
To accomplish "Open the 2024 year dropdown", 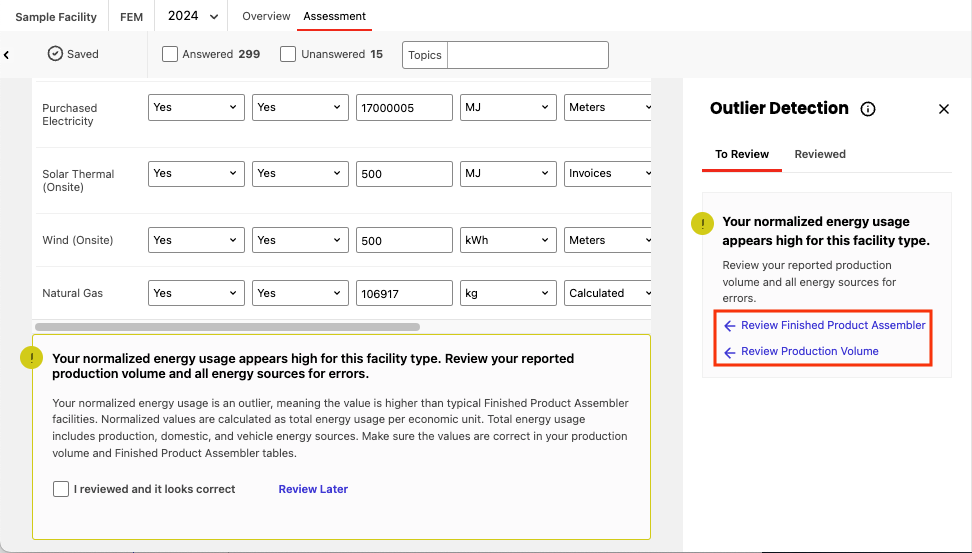I will [x=193, y=16].
